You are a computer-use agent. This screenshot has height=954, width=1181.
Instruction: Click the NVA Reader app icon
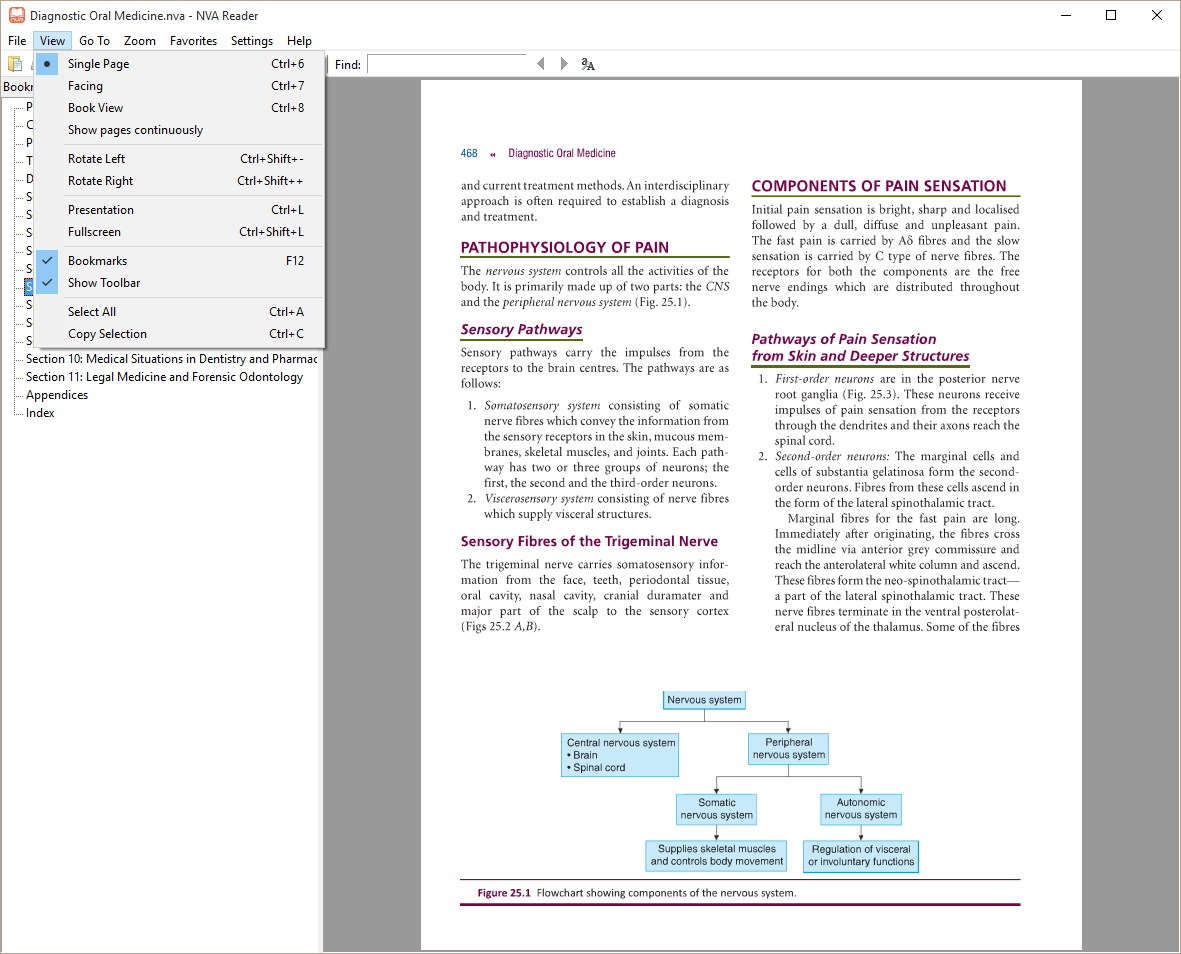point(16,15)
